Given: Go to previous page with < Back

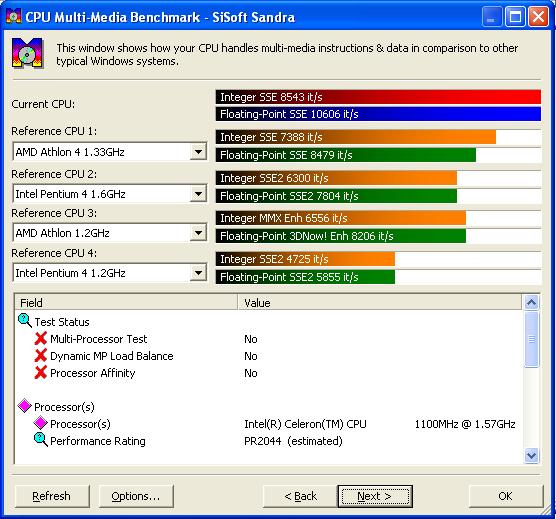Looking at the screenshot, I should click(300, 496).
